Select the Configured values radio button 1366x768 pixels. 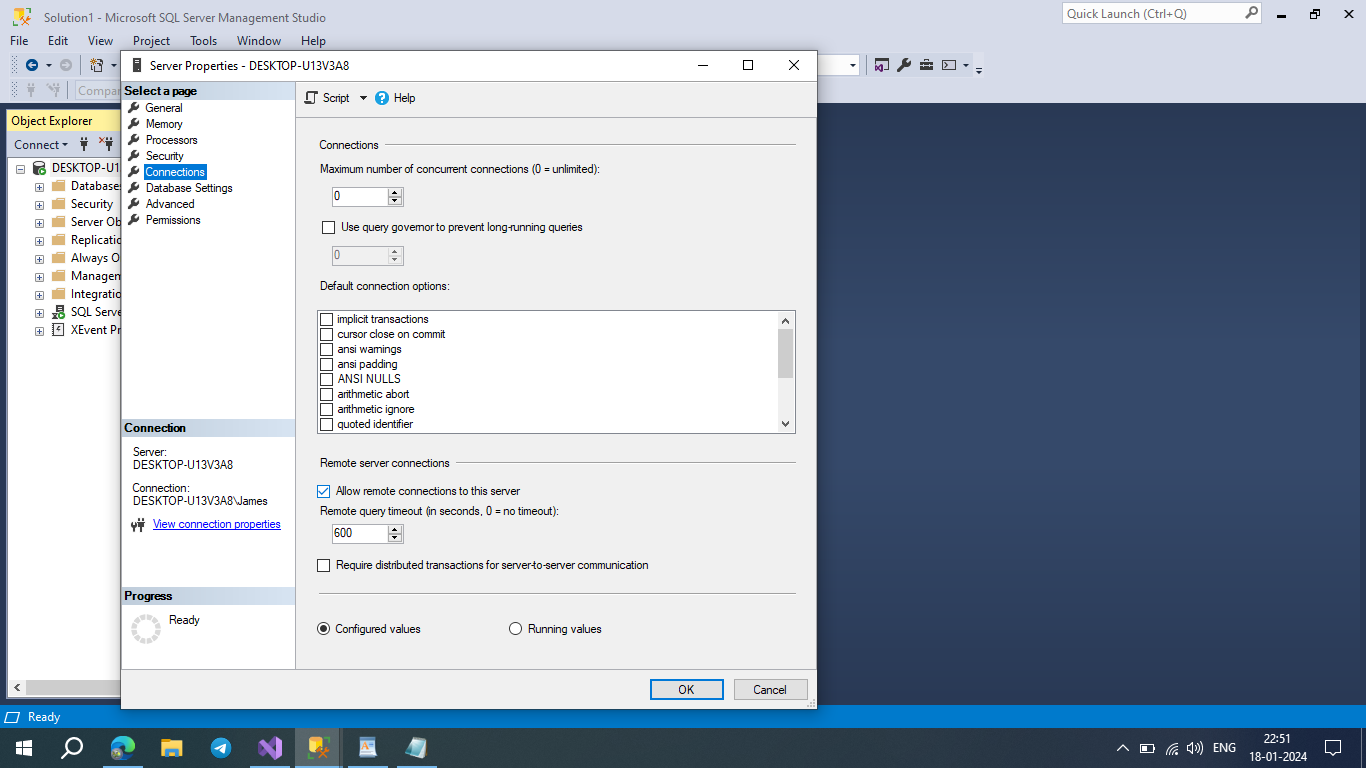[323, 629]
